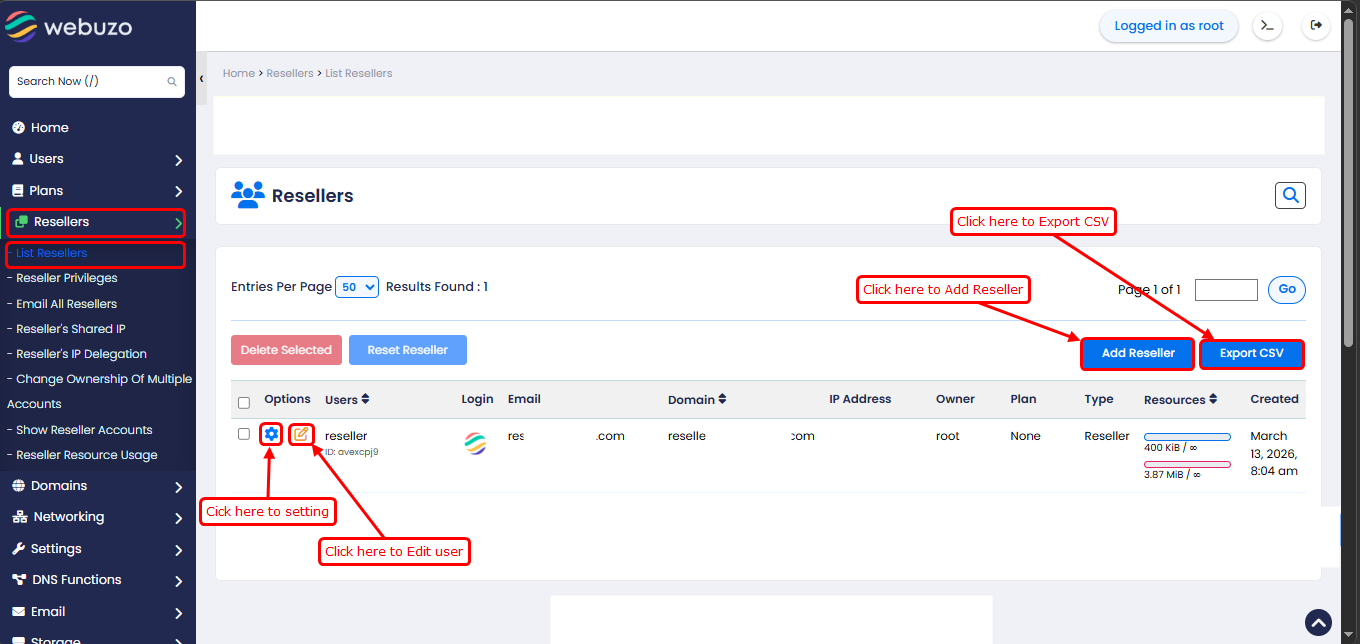The height and width of the screenshot is (644, 1360).
Task: Click the Add Reseller button
Action: point(1137,354)
